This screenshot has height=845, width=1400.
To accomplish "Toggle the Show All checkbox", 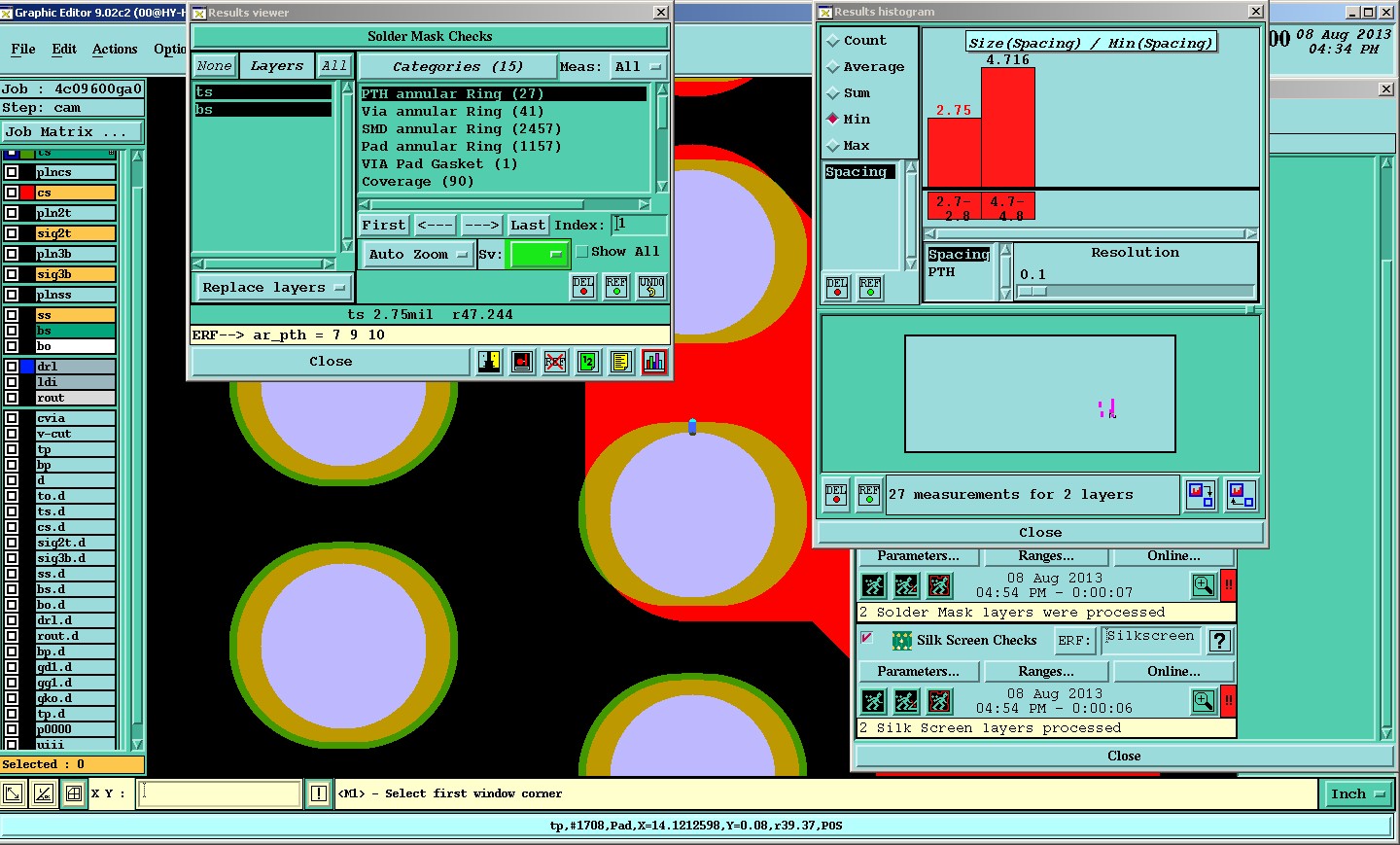I will [x=582, y=252].
